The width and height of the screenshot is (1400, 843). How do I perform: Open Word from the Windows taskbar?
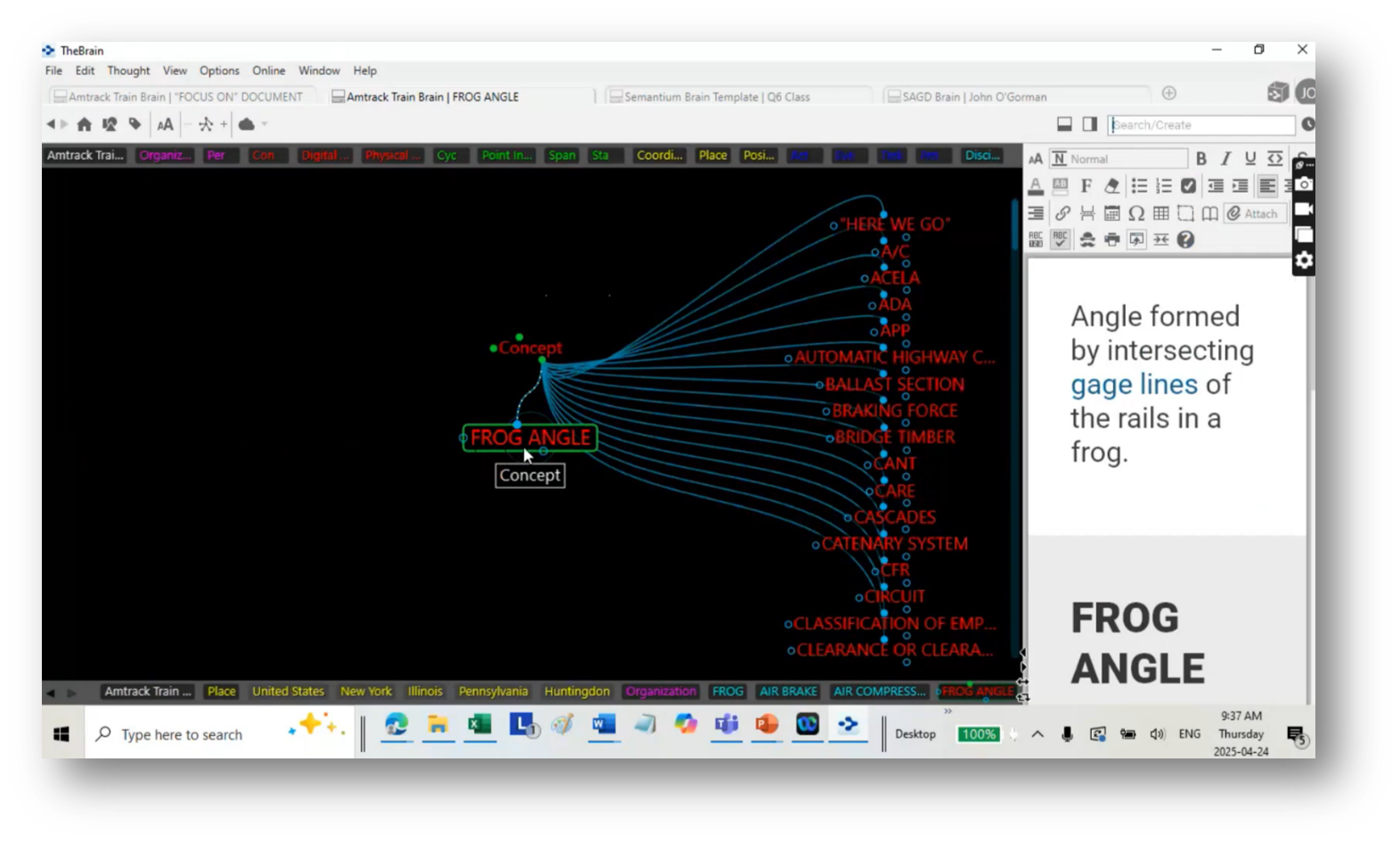[x=603, y=725]
